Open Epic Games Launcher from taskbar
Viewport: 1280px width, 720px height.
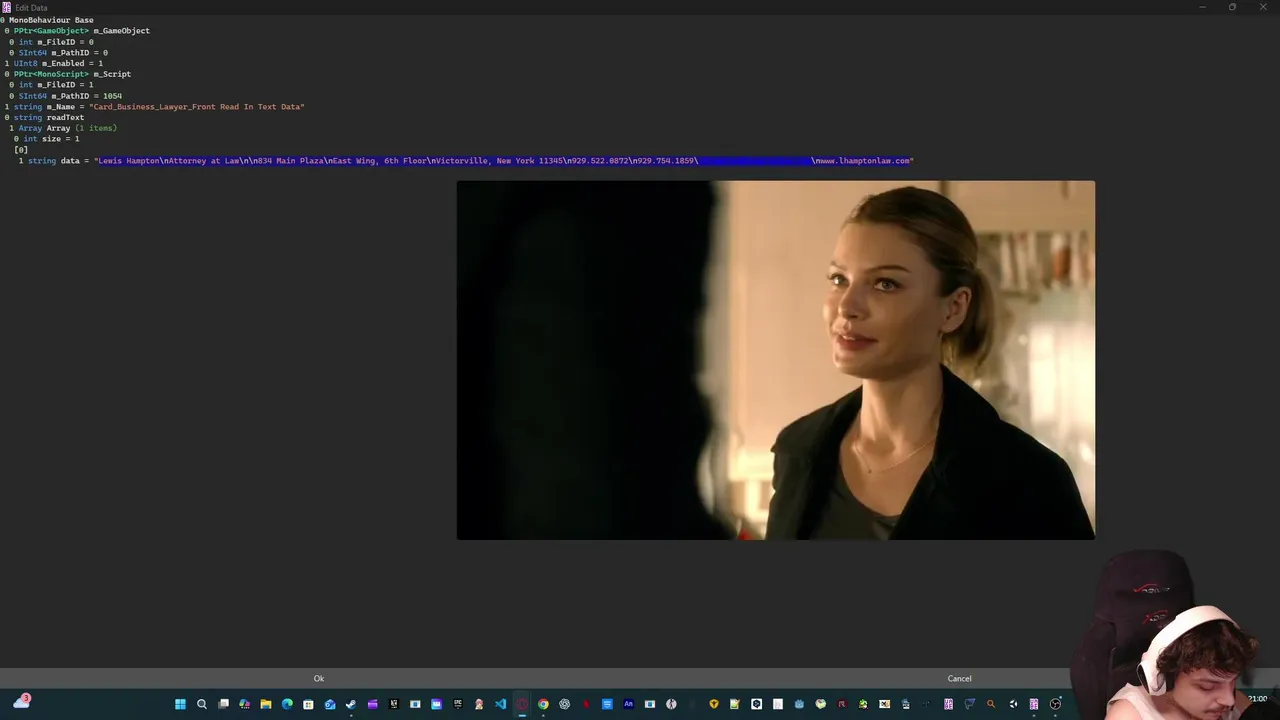tap(458, 704)
